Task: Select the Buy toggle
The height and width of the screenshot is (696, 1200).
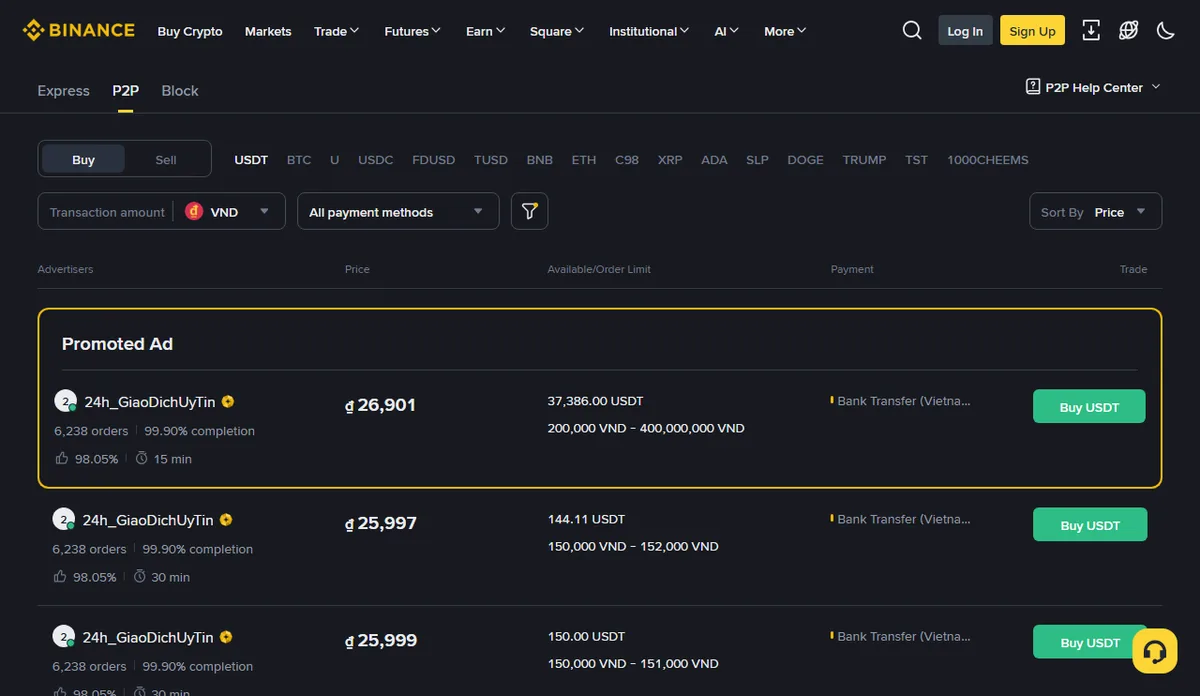Action: point(83,159)
